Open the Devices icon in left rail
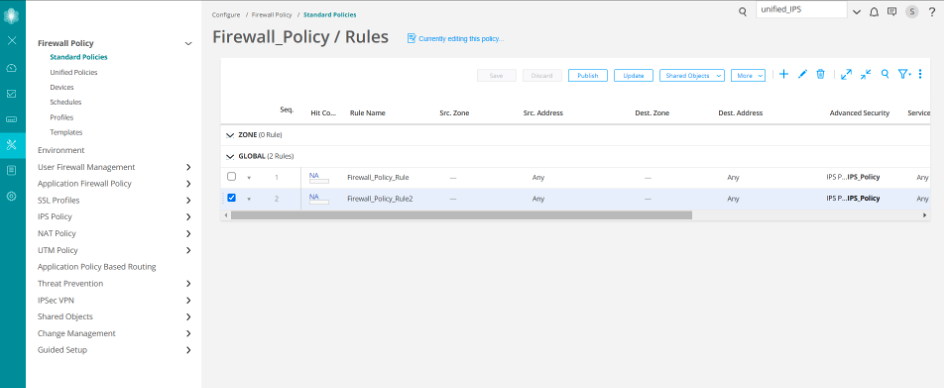Screen dimensions: 944x388 pyautogui.click(x=11, y=119)
